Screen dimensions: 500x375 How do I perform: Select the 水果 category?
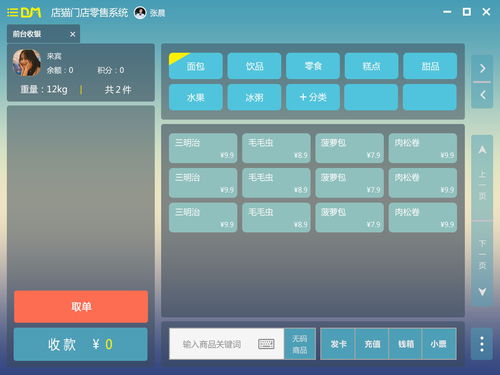196,97
